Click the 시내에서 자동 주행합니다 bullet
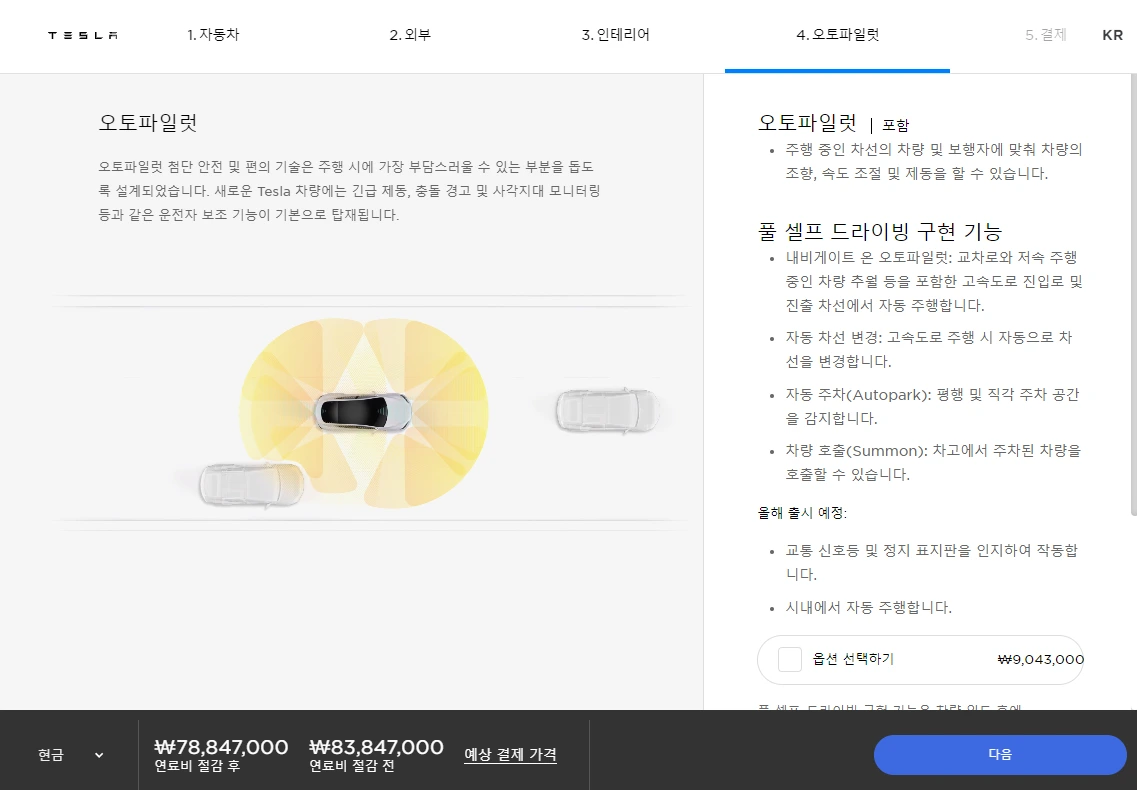Viewport: 1137px width, 790px height. [x=869, y=607]
